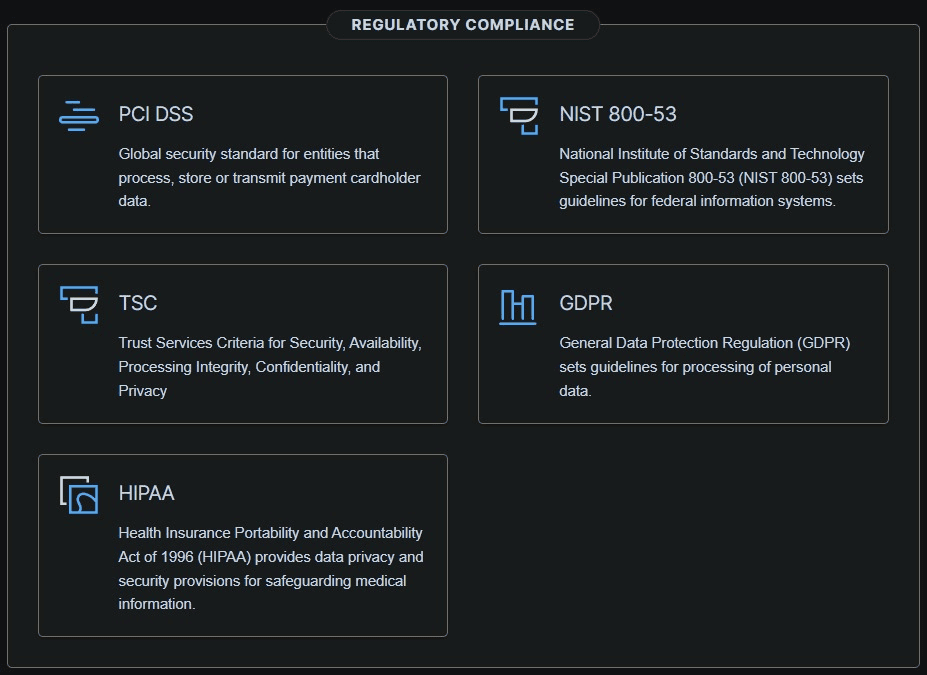Select the GDPR heading
The height and width of the screenshot is (675, 927).
pyautogui.click(x=586, y=303)
